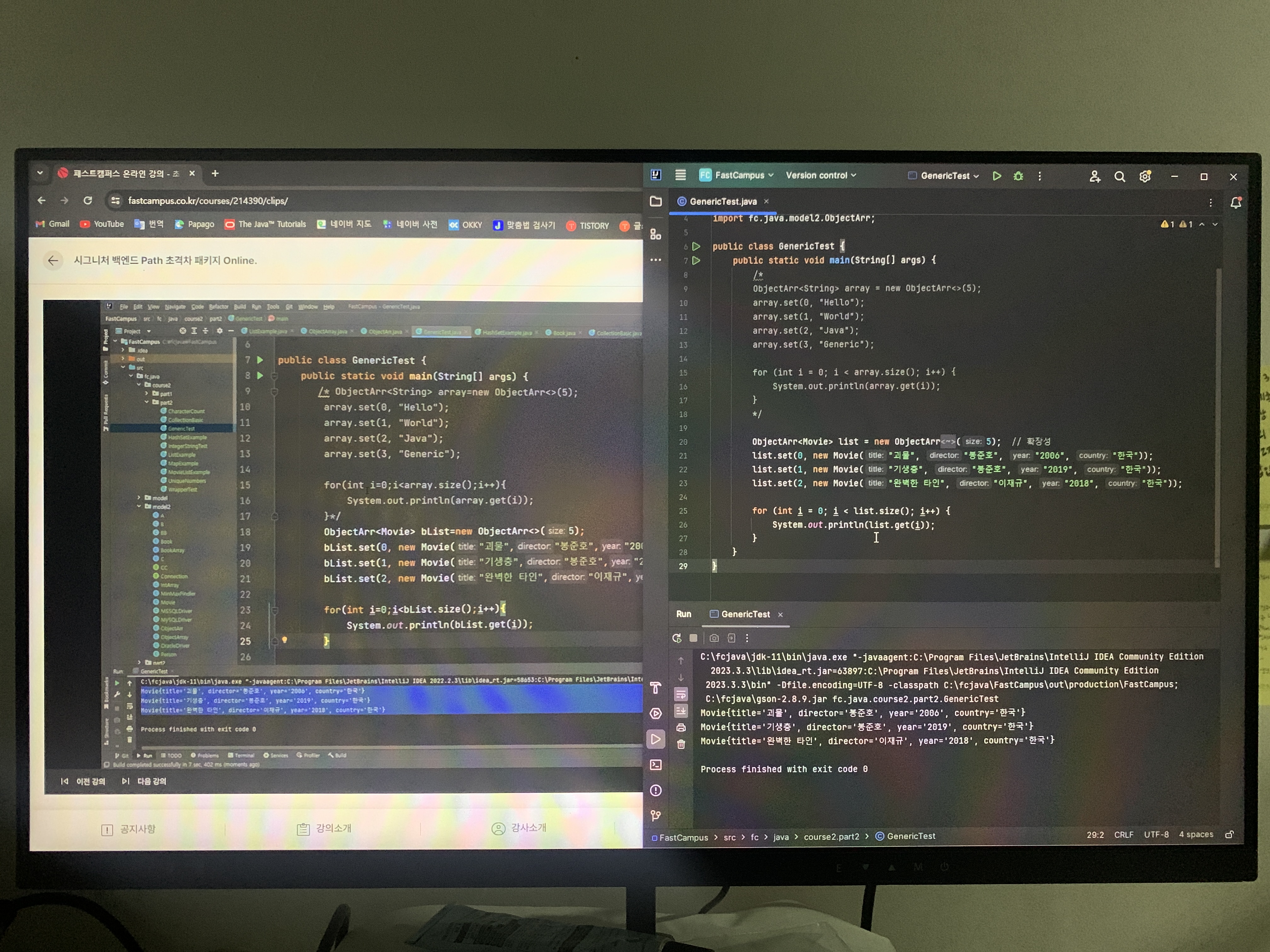Viewport: 1270px width, 952px height.
Task: Open the Terminal tool window
Action: [656, 765]
